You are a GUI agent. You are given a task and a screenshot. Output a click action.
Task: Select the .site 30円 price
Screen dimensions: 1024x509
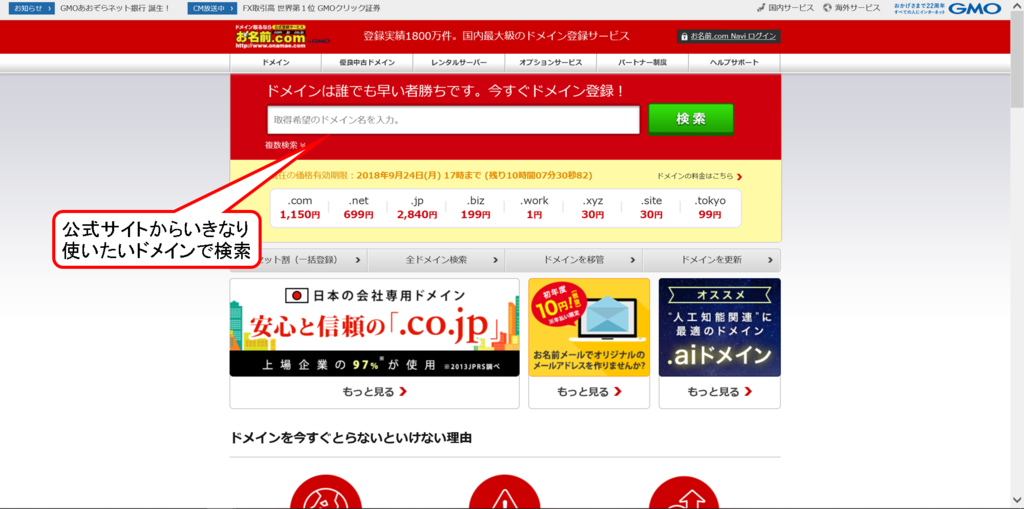[651, 208]
